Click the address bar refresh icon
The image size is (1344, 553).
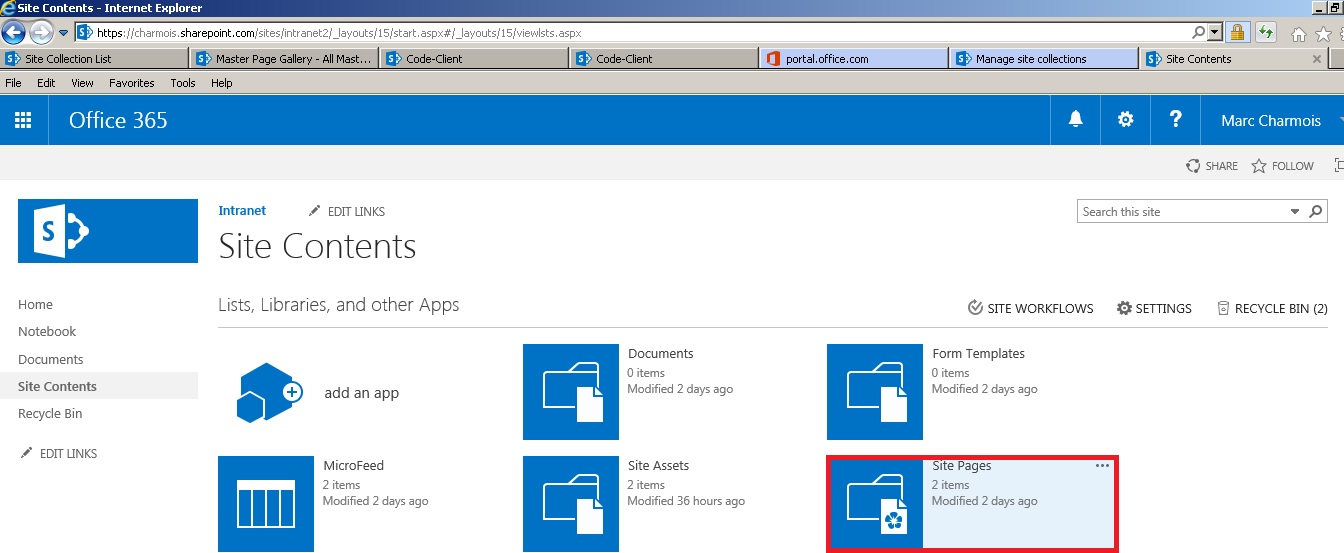pyautogui.click(x=1266, y=32)
